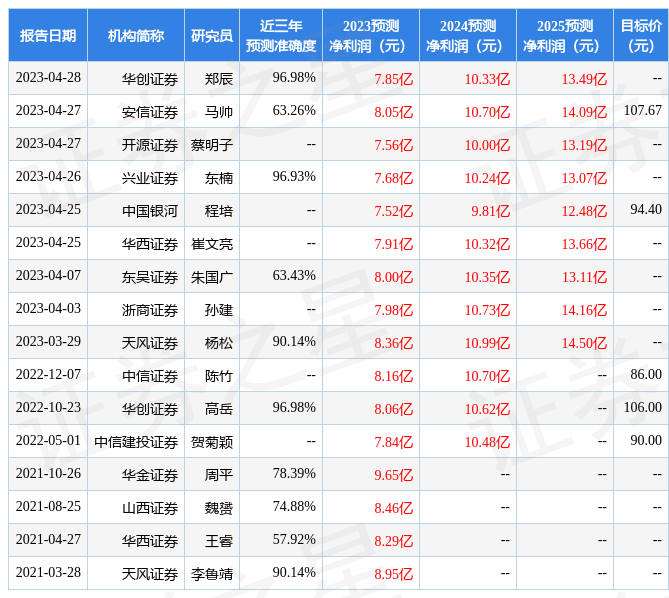The width and height of the screenshot is (669, 598).
Task: Click researcher name 王睿
Action: click(x=218, y=541)
